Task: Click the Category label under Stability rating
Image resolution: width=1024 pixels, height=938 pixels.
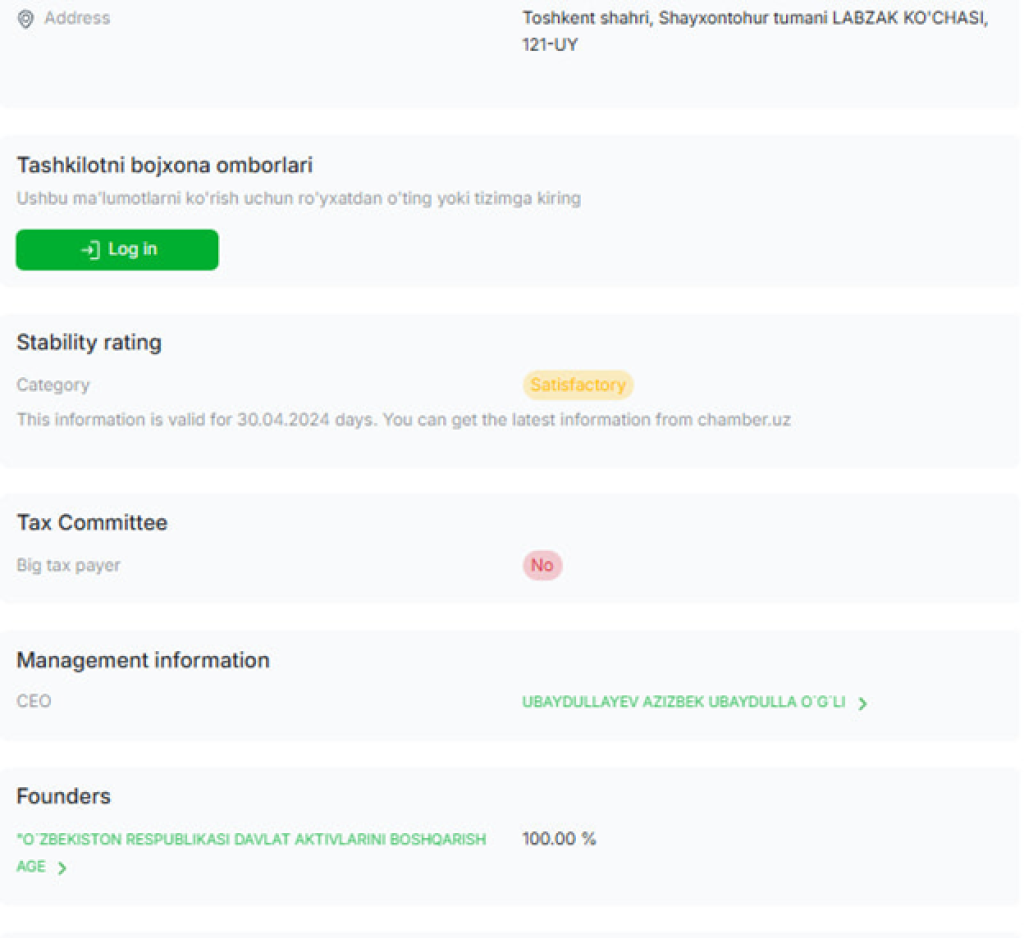Action: pos(53,385)
